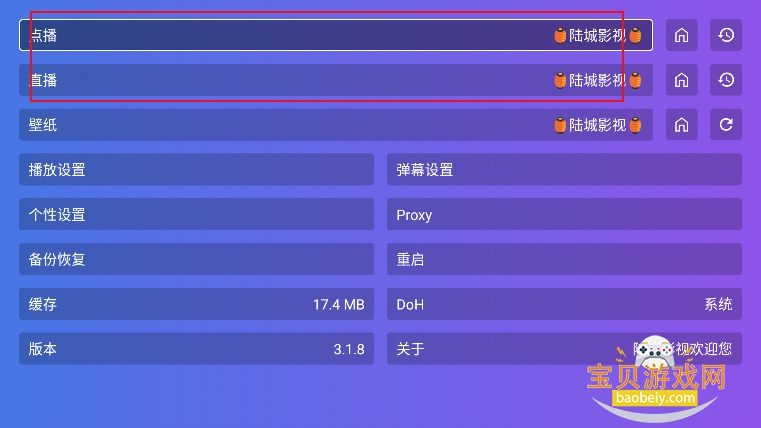Viewport: 761px width, 428px height.
Task: Open 备份恢复 backup and restore
Action: coord(196,260)
